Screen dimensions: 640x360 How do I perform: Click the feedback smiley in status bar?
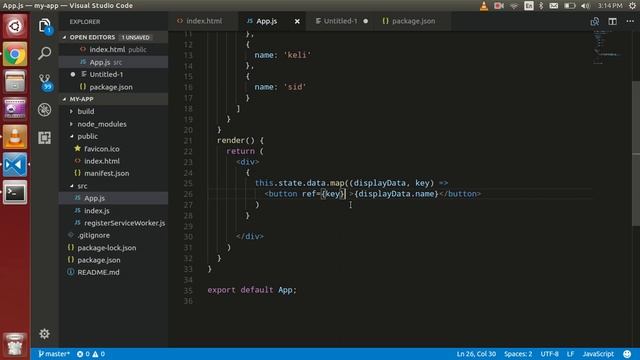[x=627, y=354]
